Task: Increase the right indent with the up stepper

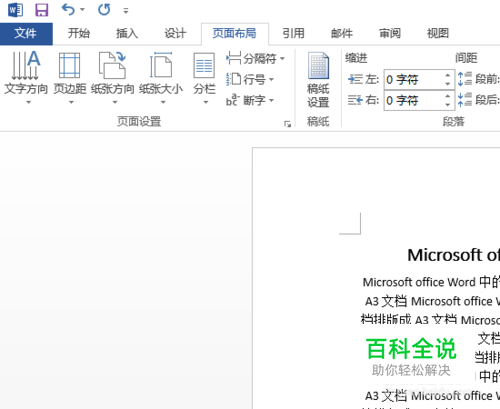Action: 448,96
